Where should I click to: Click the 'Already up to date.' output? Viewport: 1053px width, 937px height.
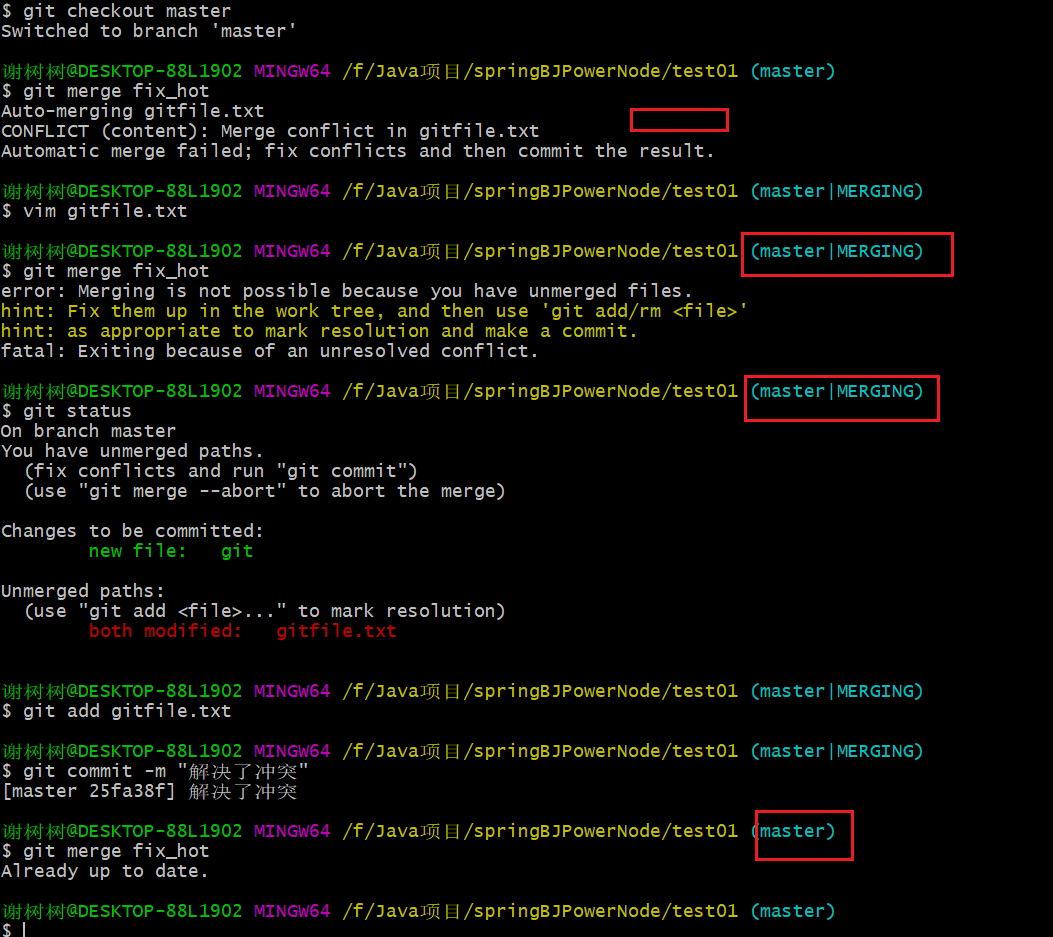(105, 871)
